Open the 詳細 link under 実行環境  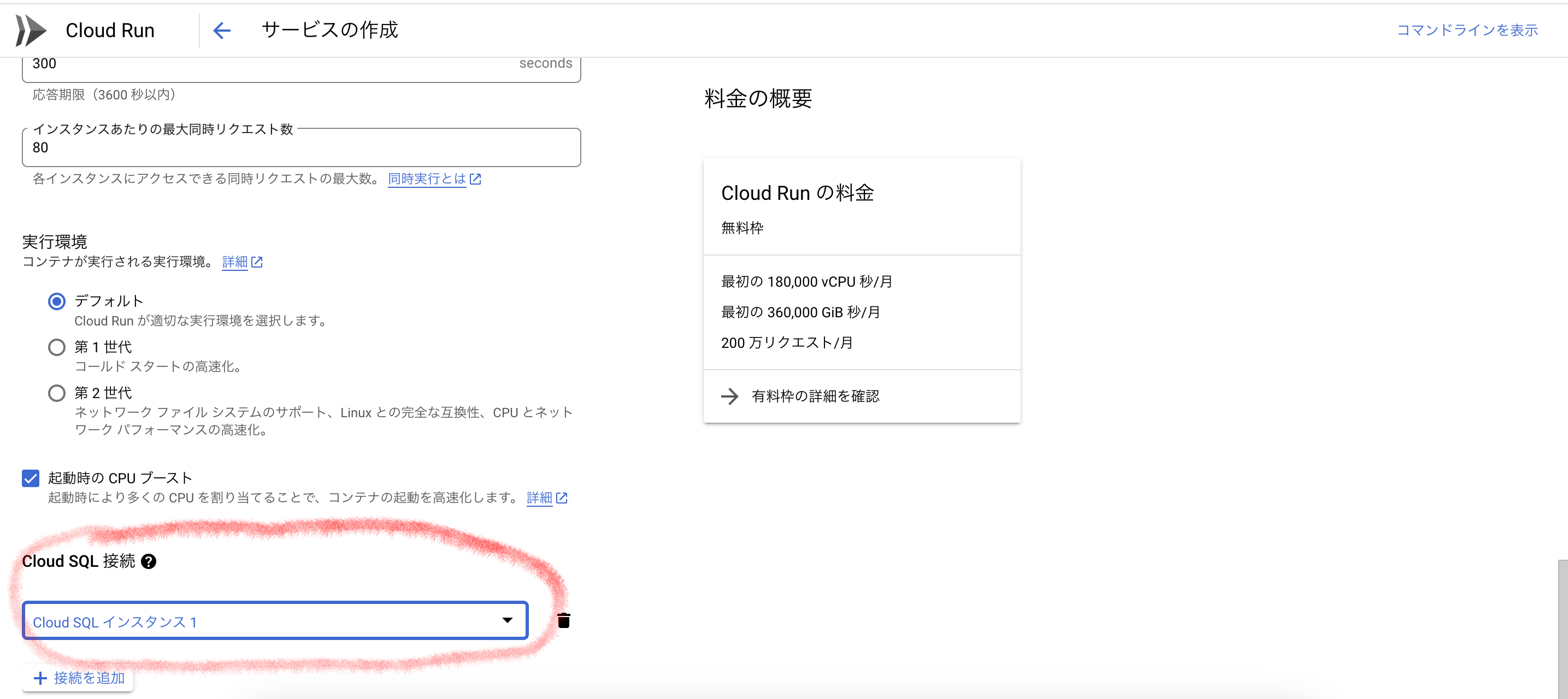pos(234,262)
